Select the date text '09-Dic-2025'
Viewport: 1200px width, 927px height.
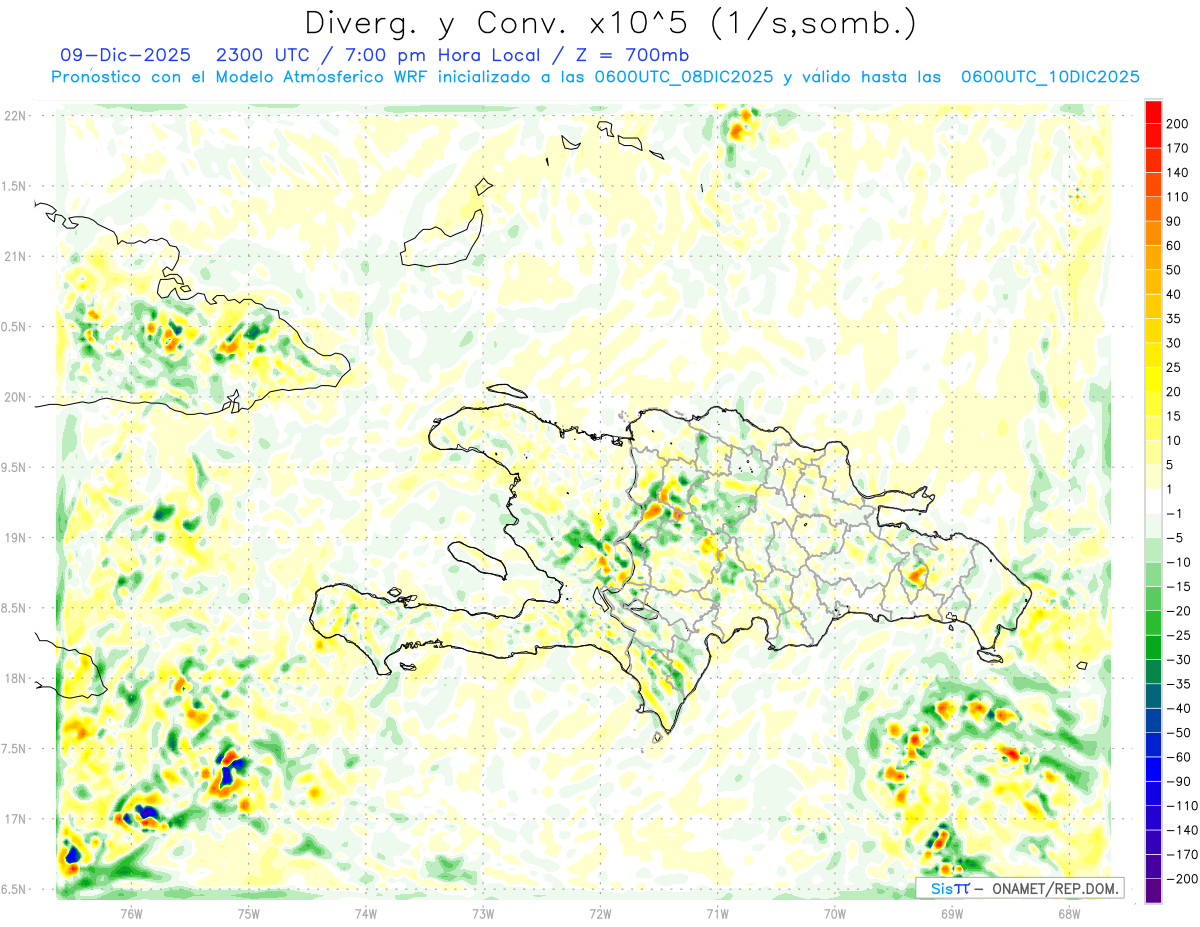click(x=124, y=55)
